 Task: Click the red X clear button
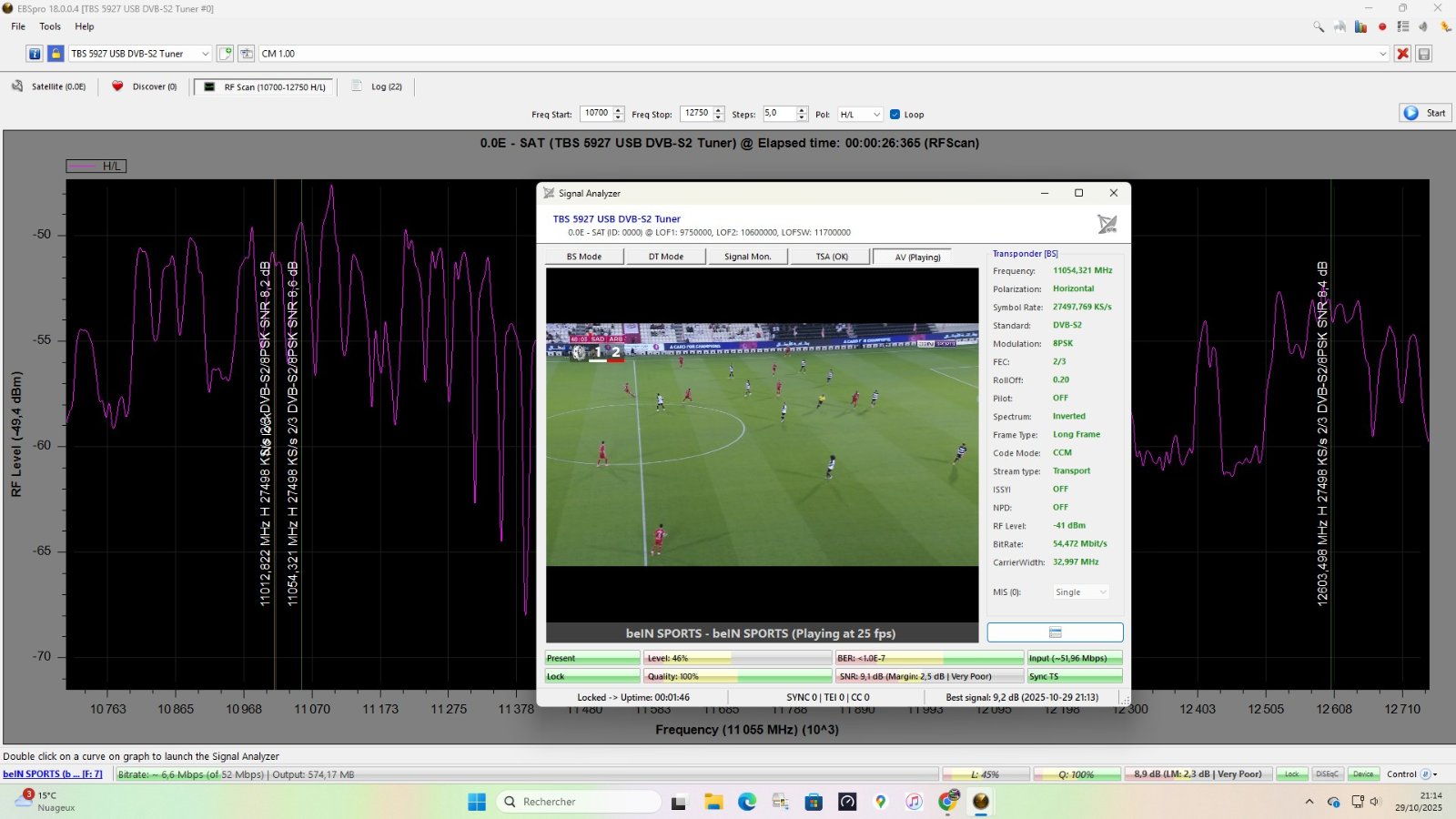tap(1402, 54)
